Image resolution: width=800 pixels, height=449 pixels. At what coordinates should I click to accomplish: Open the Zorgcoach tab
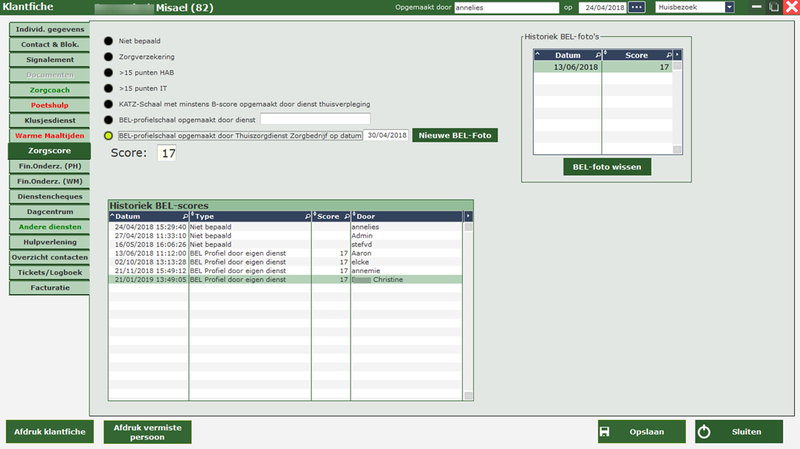pyautogui.click(x=47, y=90)
